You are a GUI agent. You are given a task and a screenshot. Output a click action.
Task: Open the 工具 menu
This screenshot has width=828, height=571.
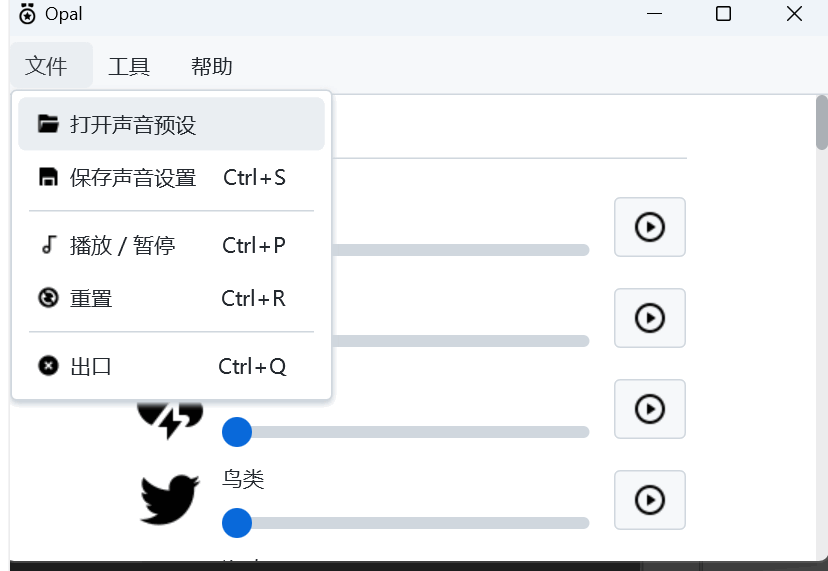[x=129, y=66]
